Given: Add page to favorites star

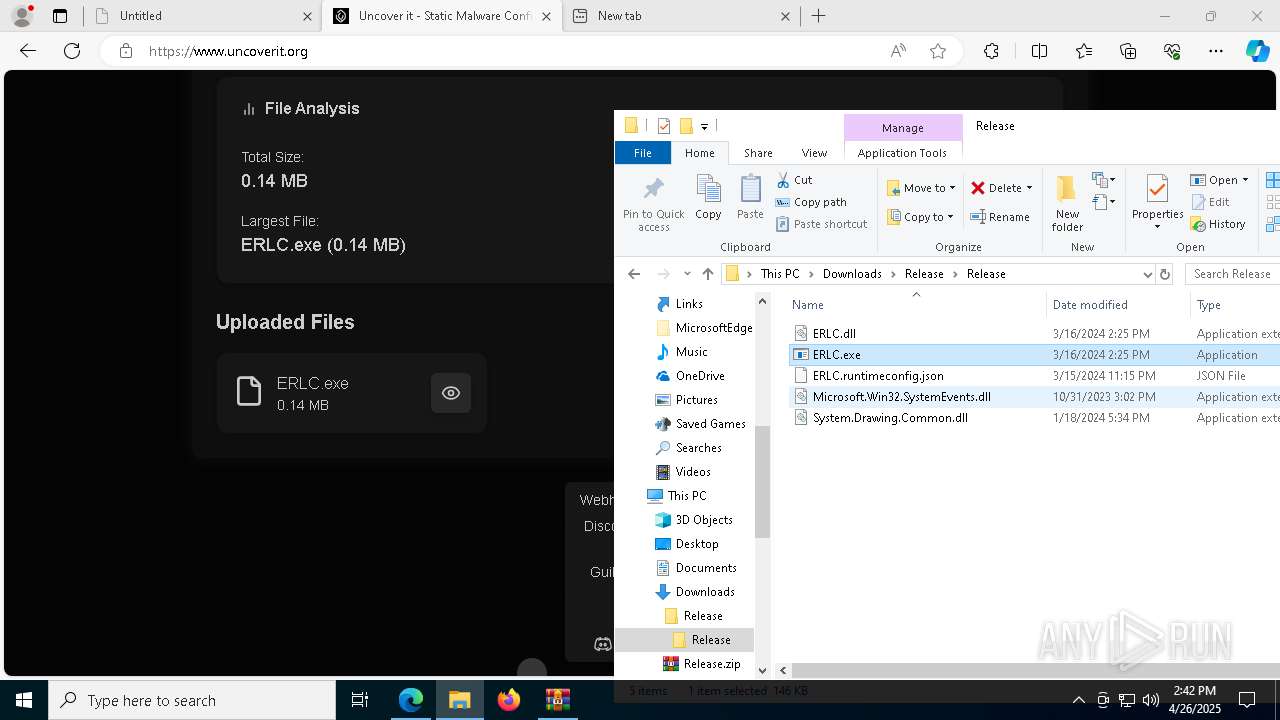Looking at the screenshot, I should point(938,51).
